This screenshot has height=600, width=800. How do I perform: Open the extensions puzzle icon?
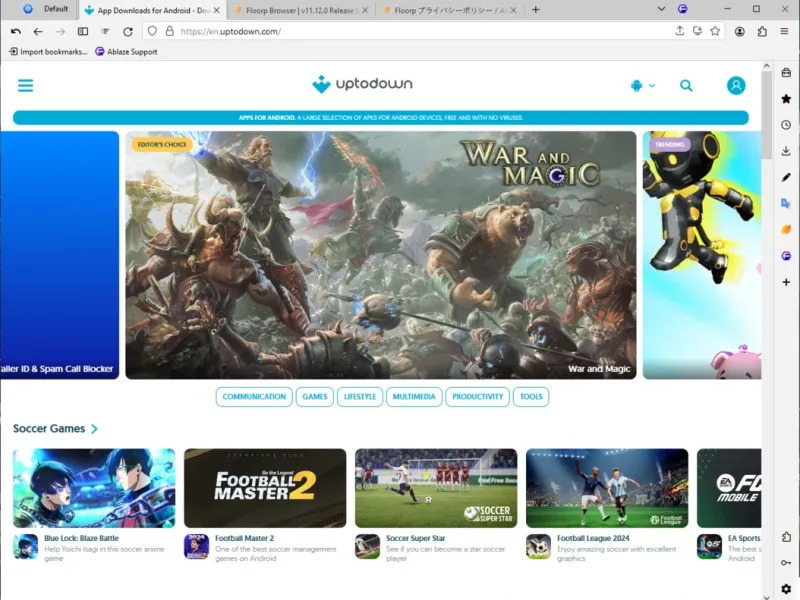pyautogui.click(x=762, y=32)
